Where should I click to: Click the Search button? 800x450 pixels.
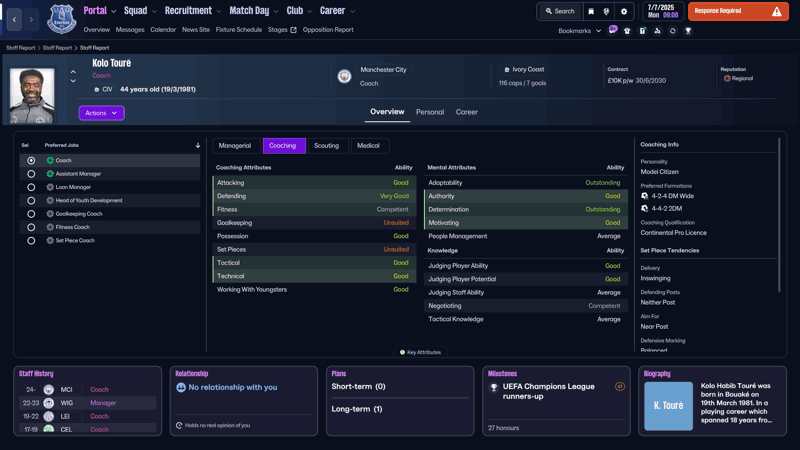pyautogui.click(x=560, y=11)
